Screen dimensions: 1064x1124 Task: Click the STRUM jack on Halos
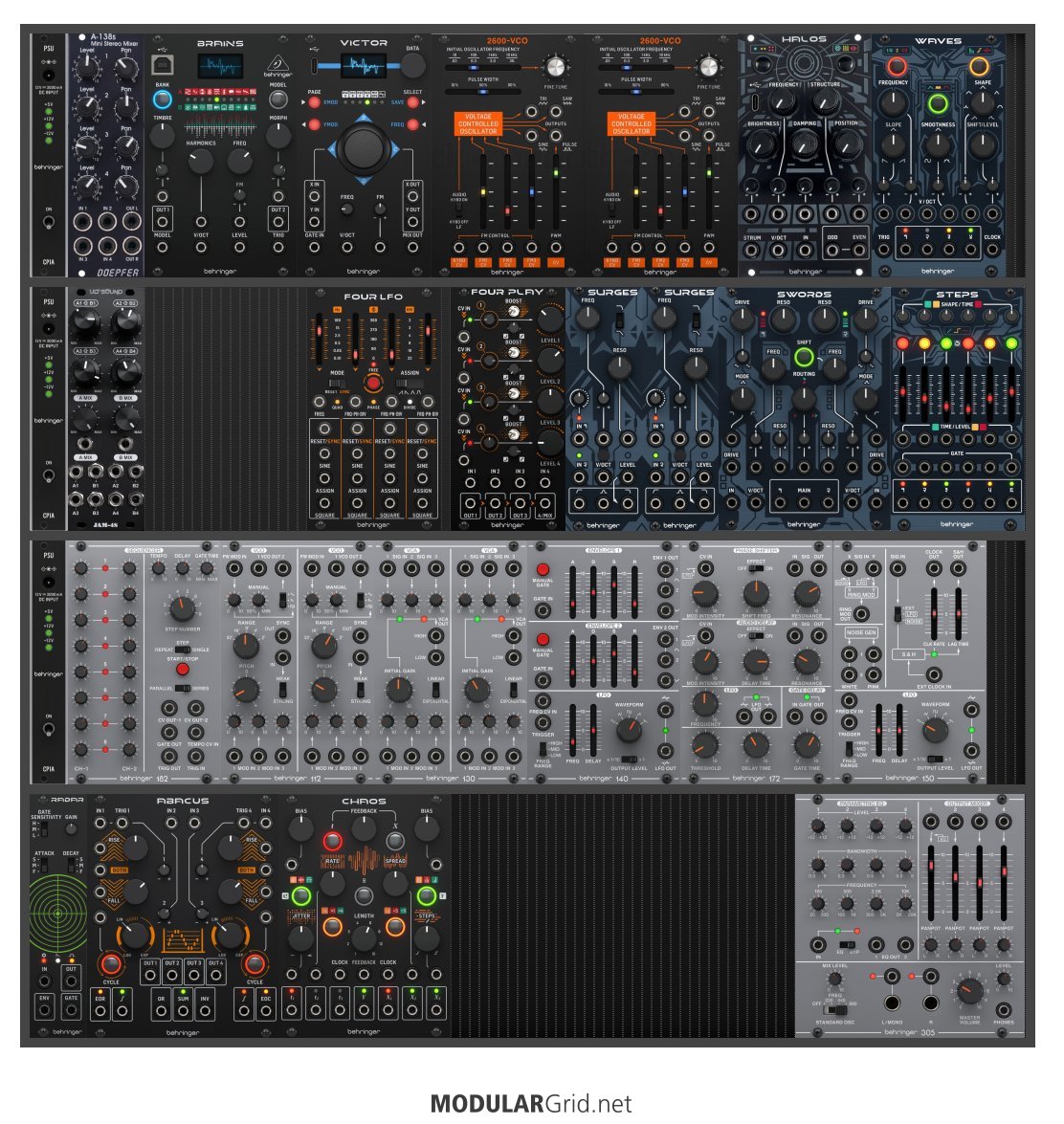click(751, 251)
